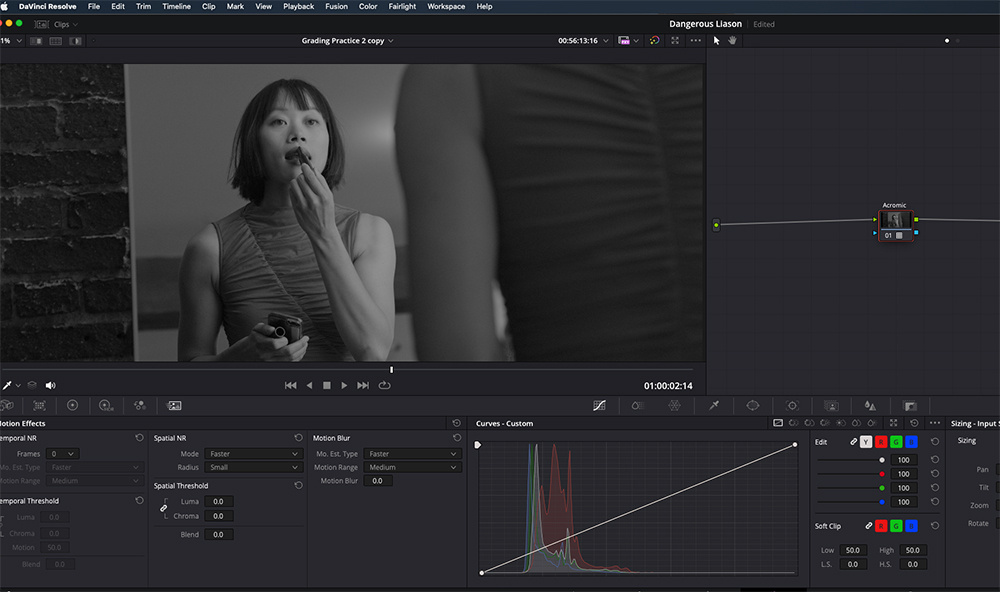This screenshot has height=592, width=1000.
Task: Reset the Curves palette
Action: click(x=914, y=423)
